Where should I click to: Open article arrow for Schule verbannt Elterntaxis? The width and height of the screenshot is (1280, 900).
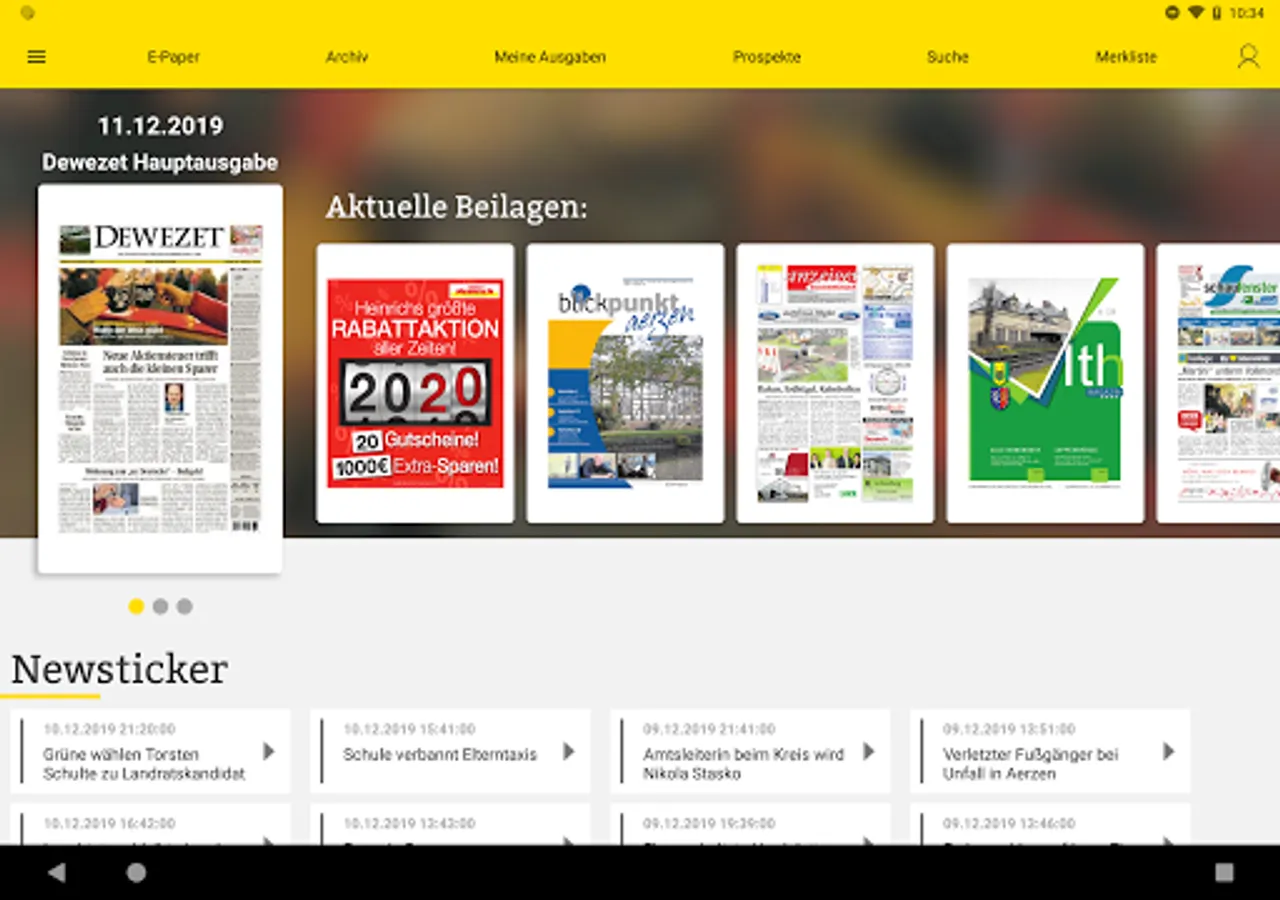tap(568, 751)
